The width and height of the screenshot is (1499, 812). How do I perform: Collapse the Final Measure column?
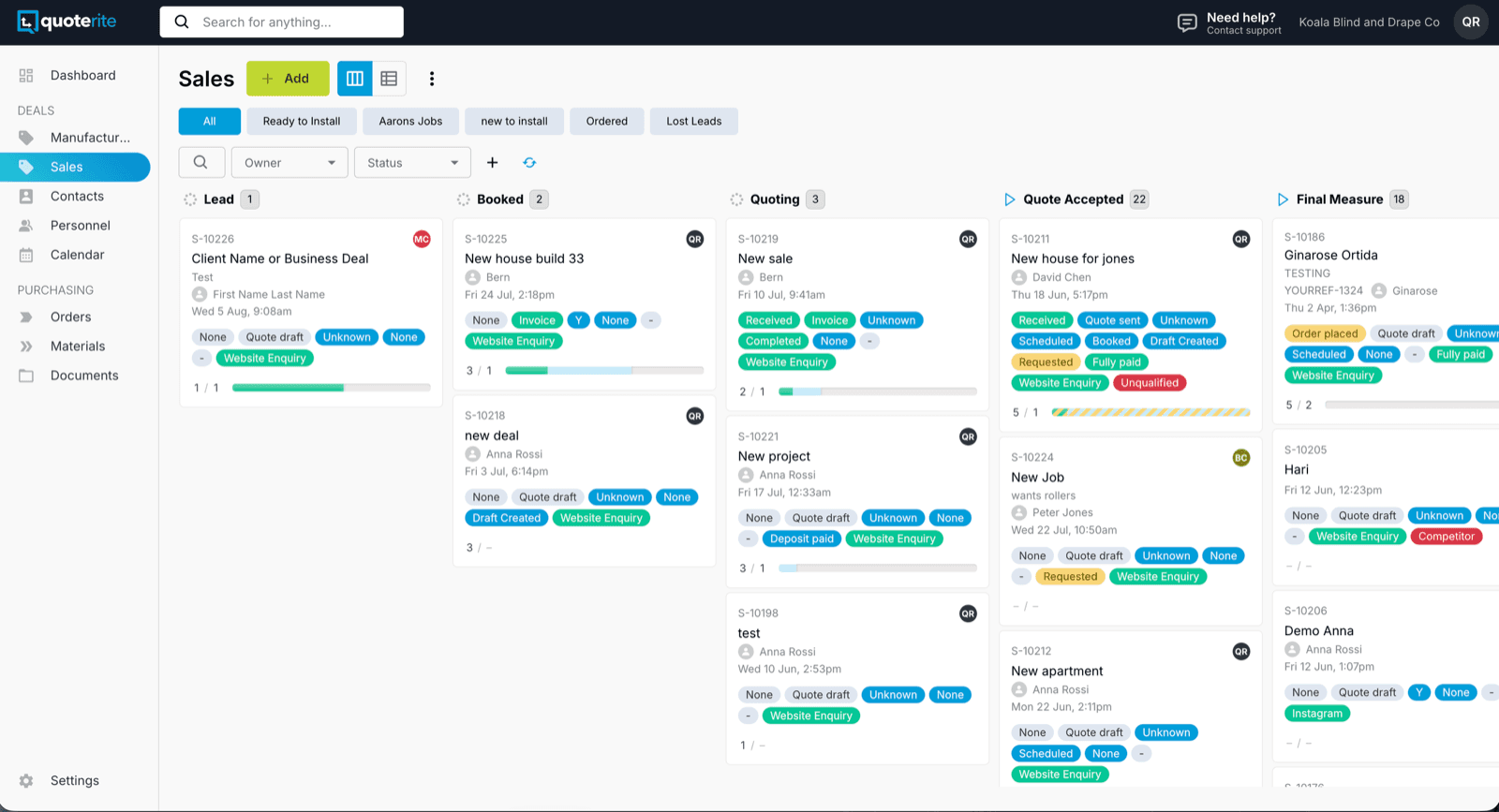click(x=1283, y=199)
